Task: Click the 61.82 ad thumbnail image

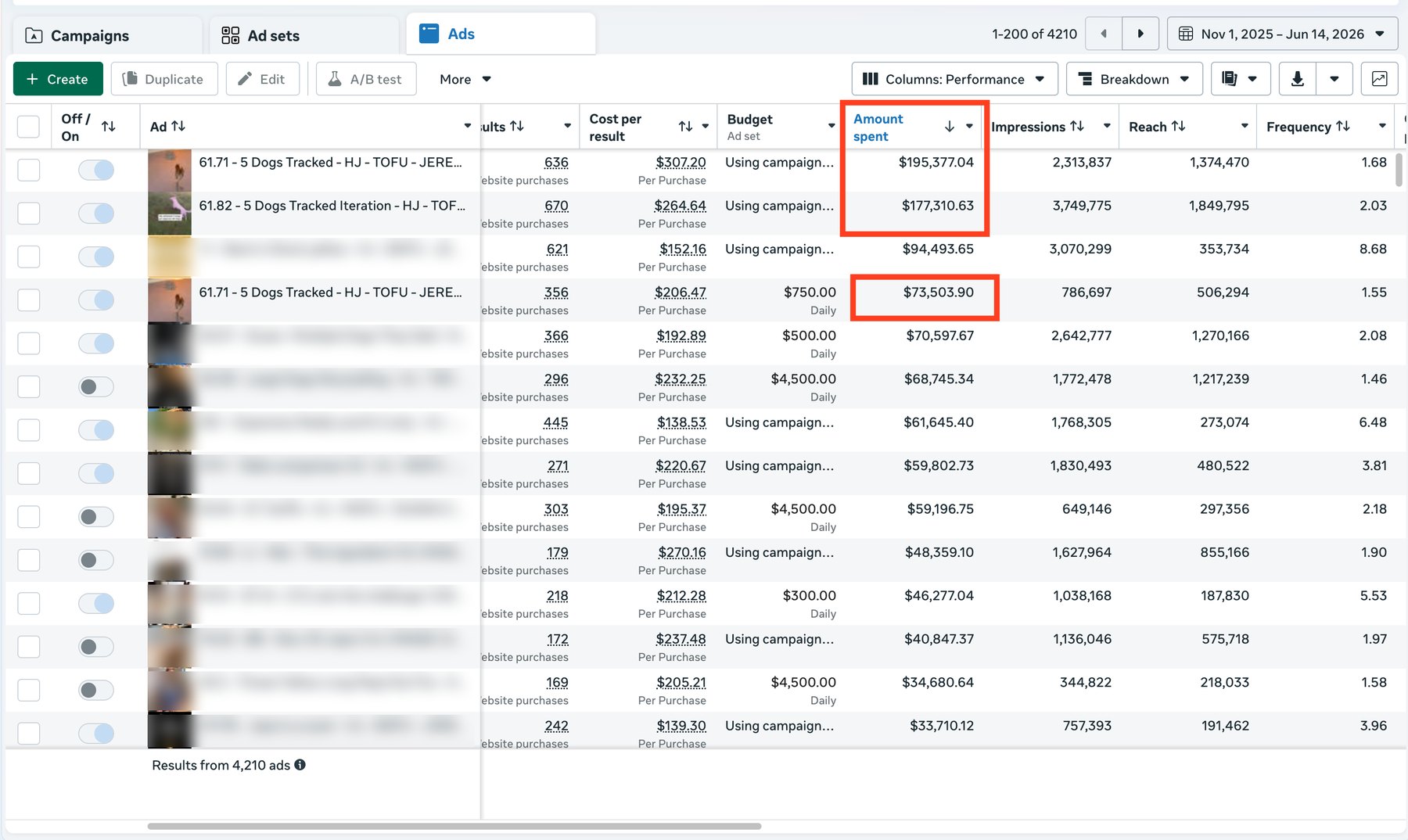Action: point(170,214)
